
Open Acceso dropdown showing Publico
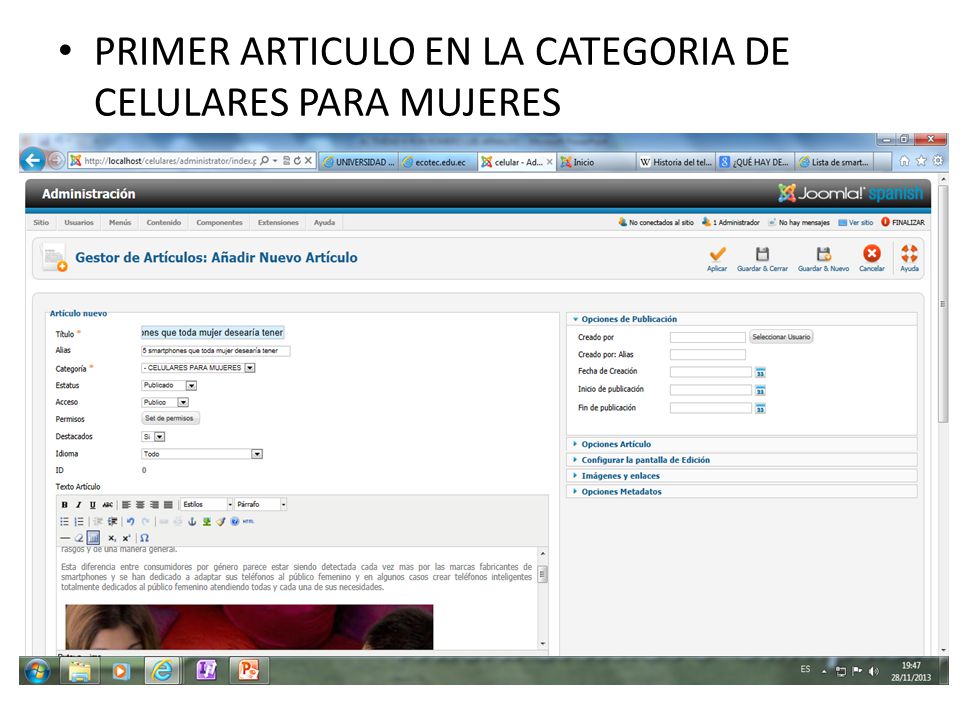tap(165, 402)
